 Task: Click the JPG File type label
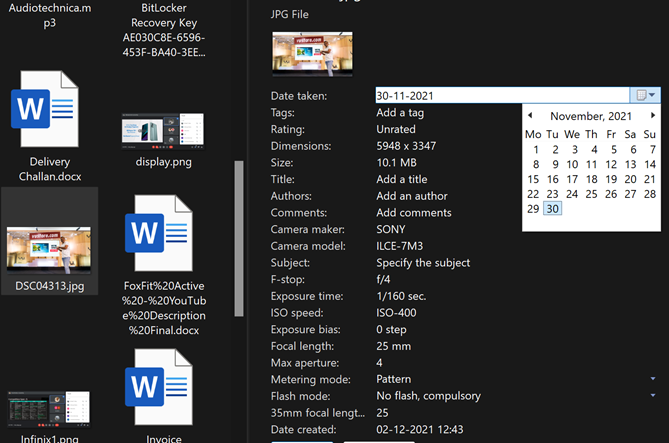coord(289,15)
